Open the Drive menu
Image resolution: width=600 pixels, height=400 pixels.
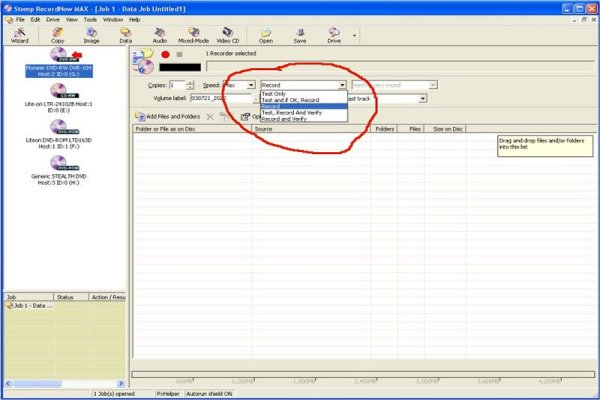(53, 20)
